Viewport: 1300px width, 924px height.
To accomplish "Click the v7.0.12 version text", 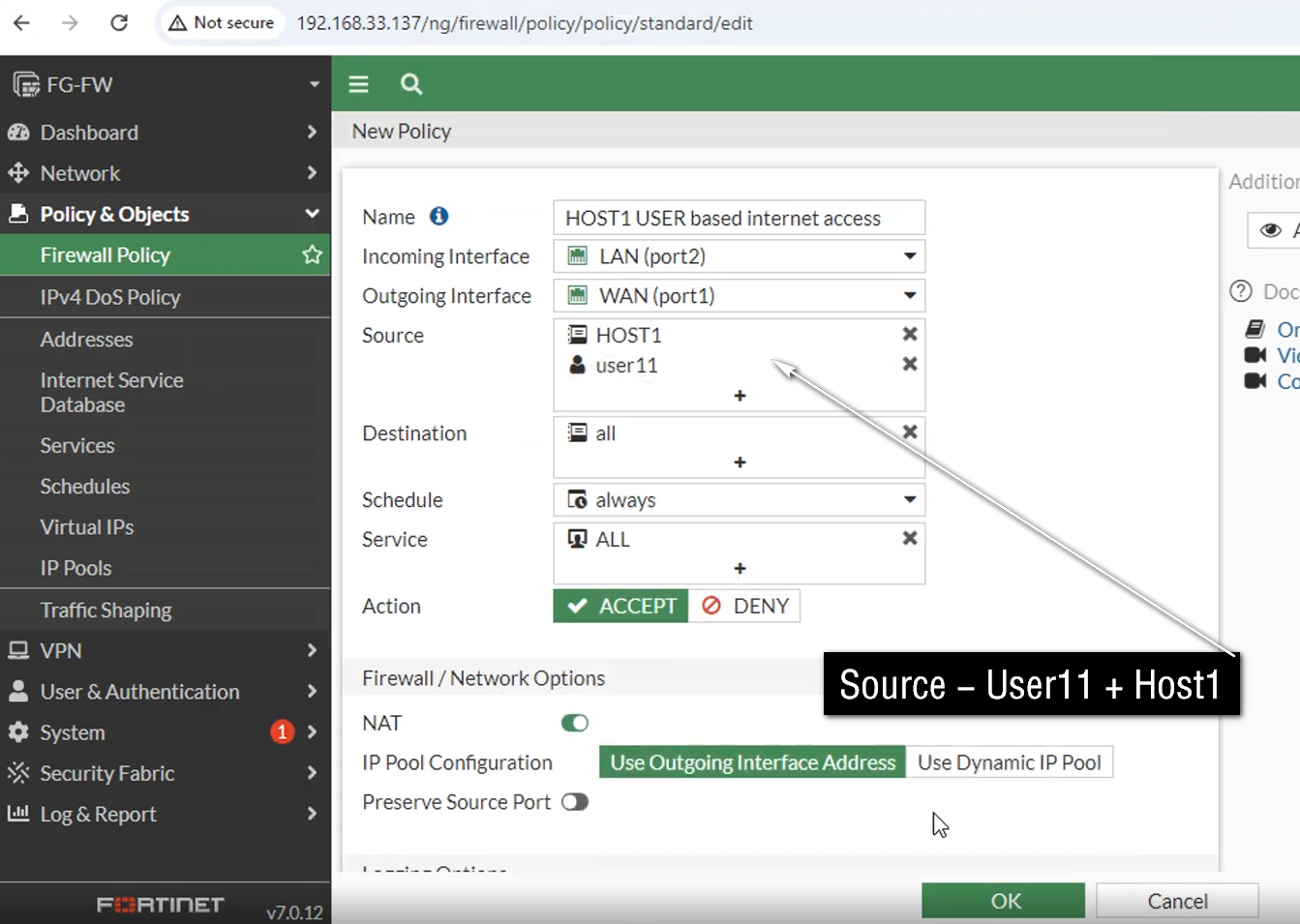I will tap(294, 912).
